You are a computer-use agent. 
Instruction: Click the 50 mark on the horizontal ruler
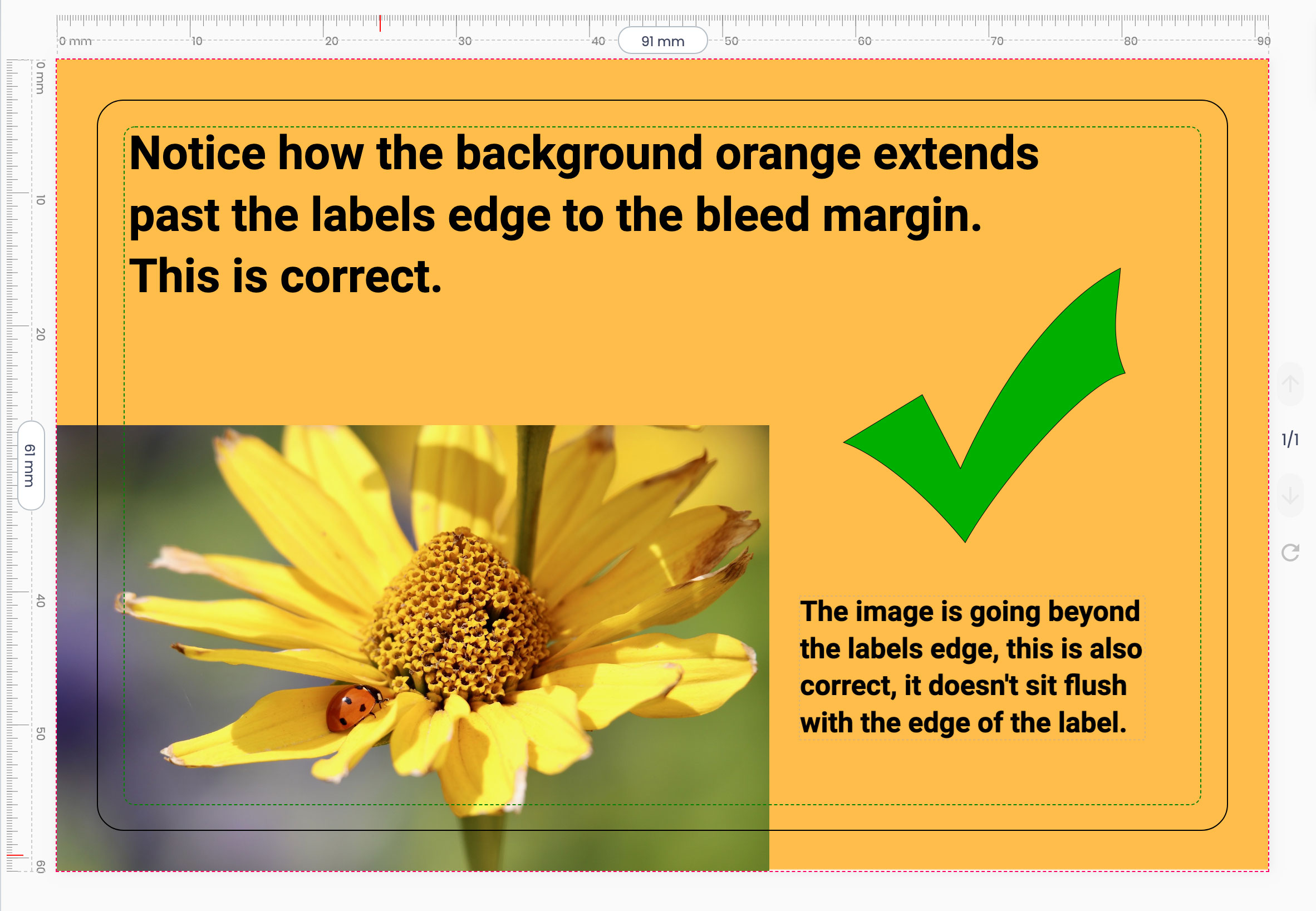(x=731, y=41)
